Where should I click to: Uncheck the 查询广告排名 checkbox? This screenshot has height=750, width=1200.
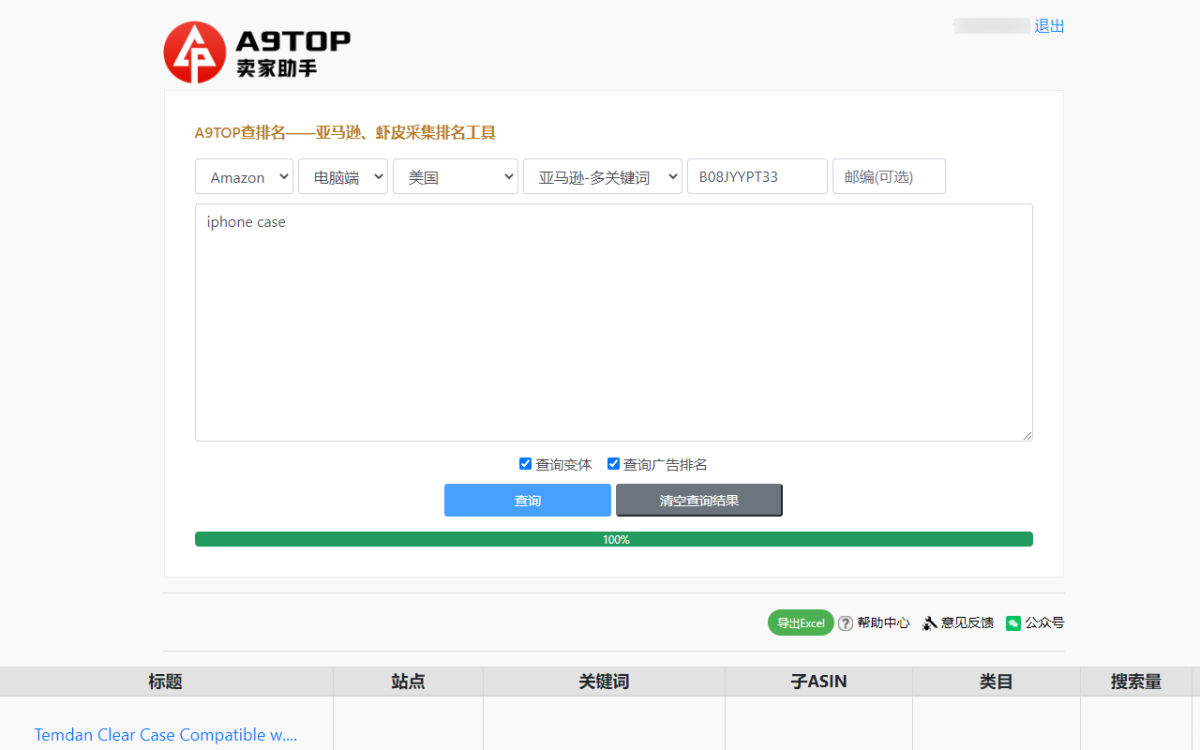(614, 464)
